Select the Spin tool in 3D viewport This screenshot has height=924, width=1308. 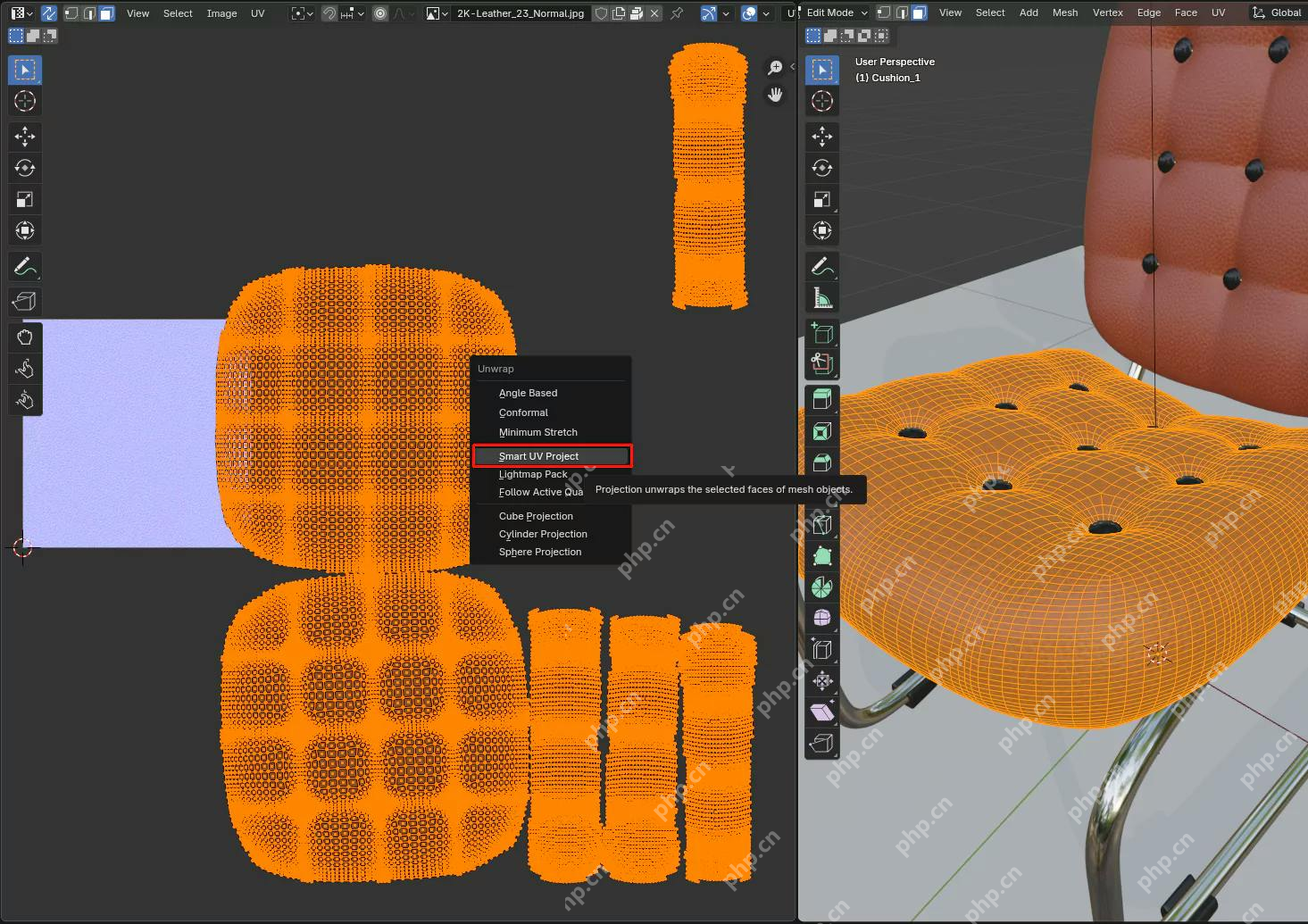click(x=822, y=587)
